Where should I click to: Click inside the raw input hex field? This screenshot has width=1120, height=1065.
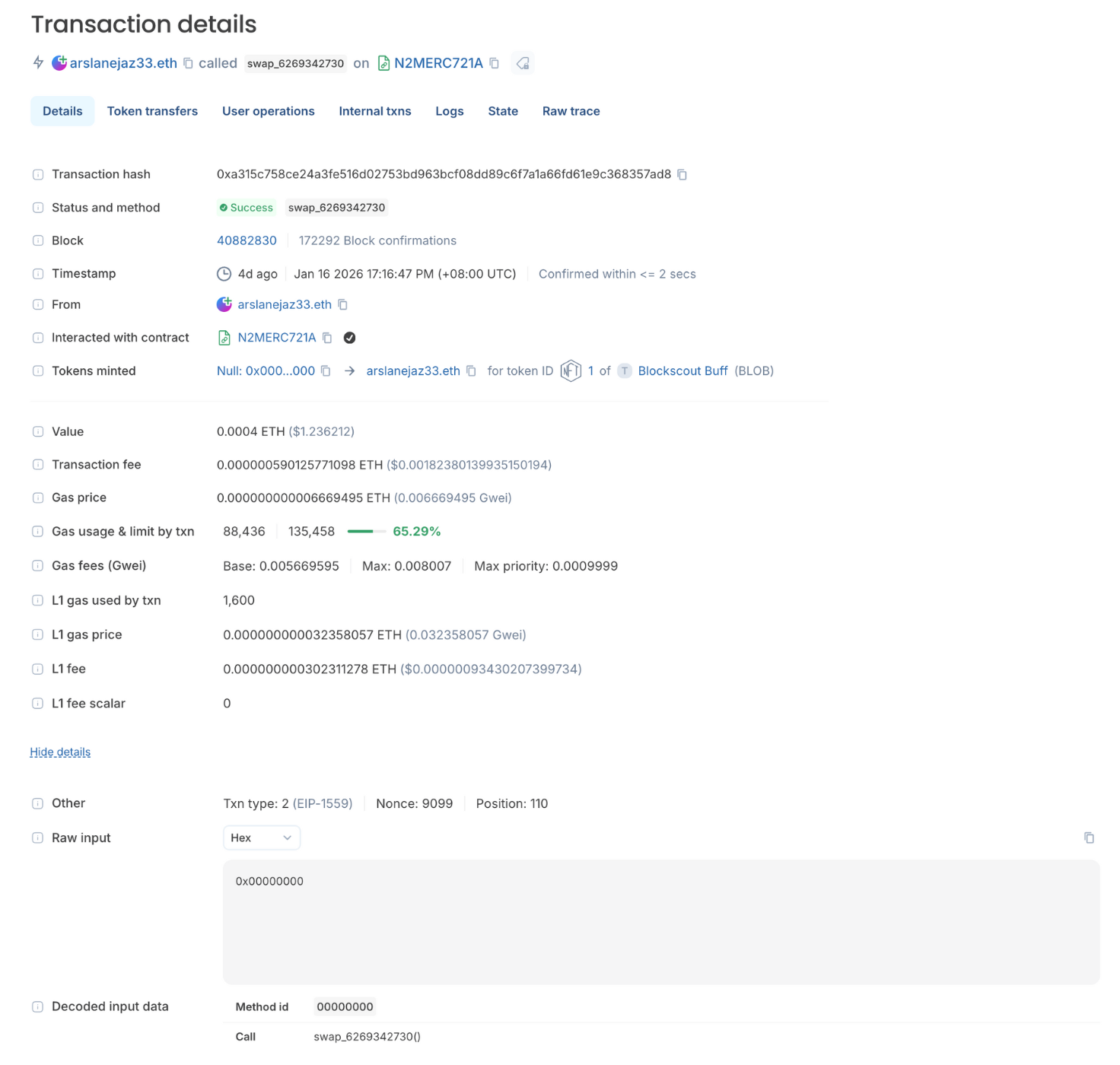660,922
